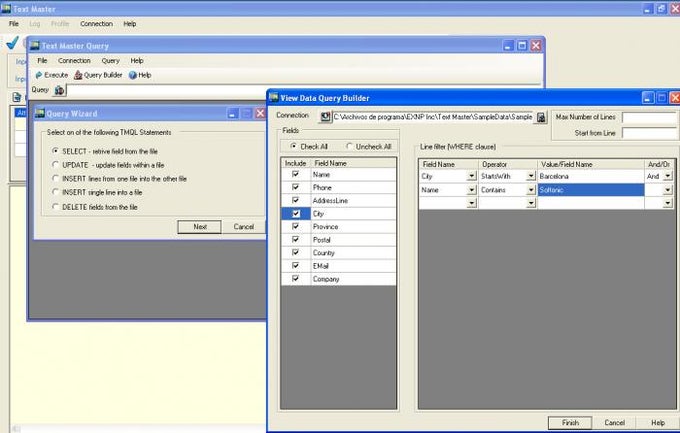
Task: Open the And/Or dropdown on first row
Action: pyautogui.click(x=667, y=176)
